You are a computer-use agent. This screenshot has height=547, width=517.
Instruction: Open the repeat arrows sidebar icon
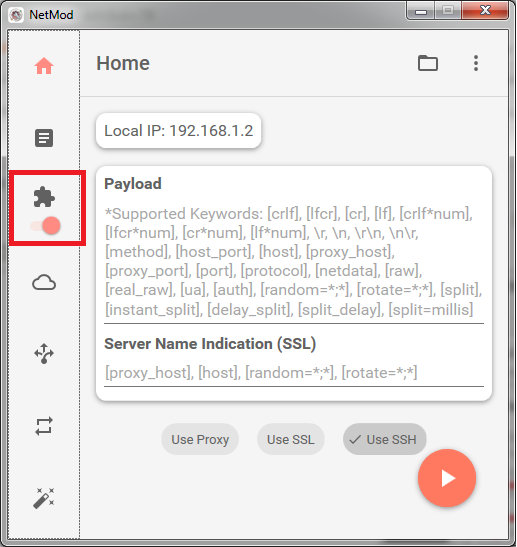[44, 426]
